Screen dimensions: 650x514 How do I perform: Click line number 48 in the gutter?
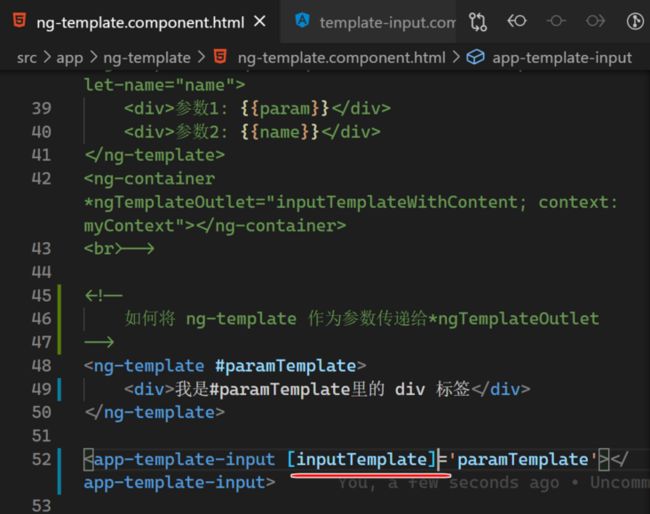pyautogui.click(x=41, y=366)
